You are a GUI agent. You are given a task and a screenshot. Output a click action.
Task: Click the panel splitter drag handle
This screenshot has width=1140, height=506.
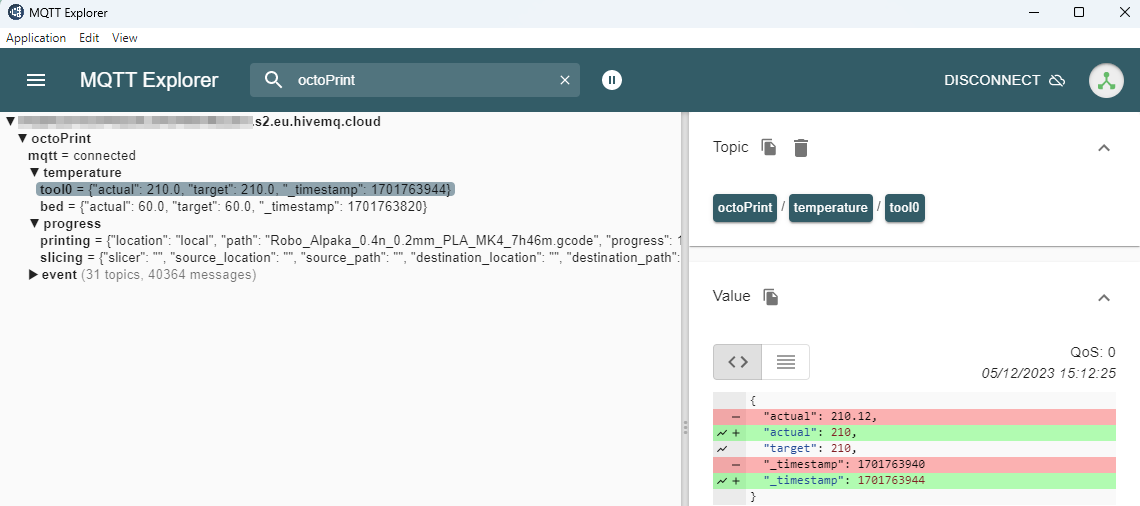(x=685, y=427)
